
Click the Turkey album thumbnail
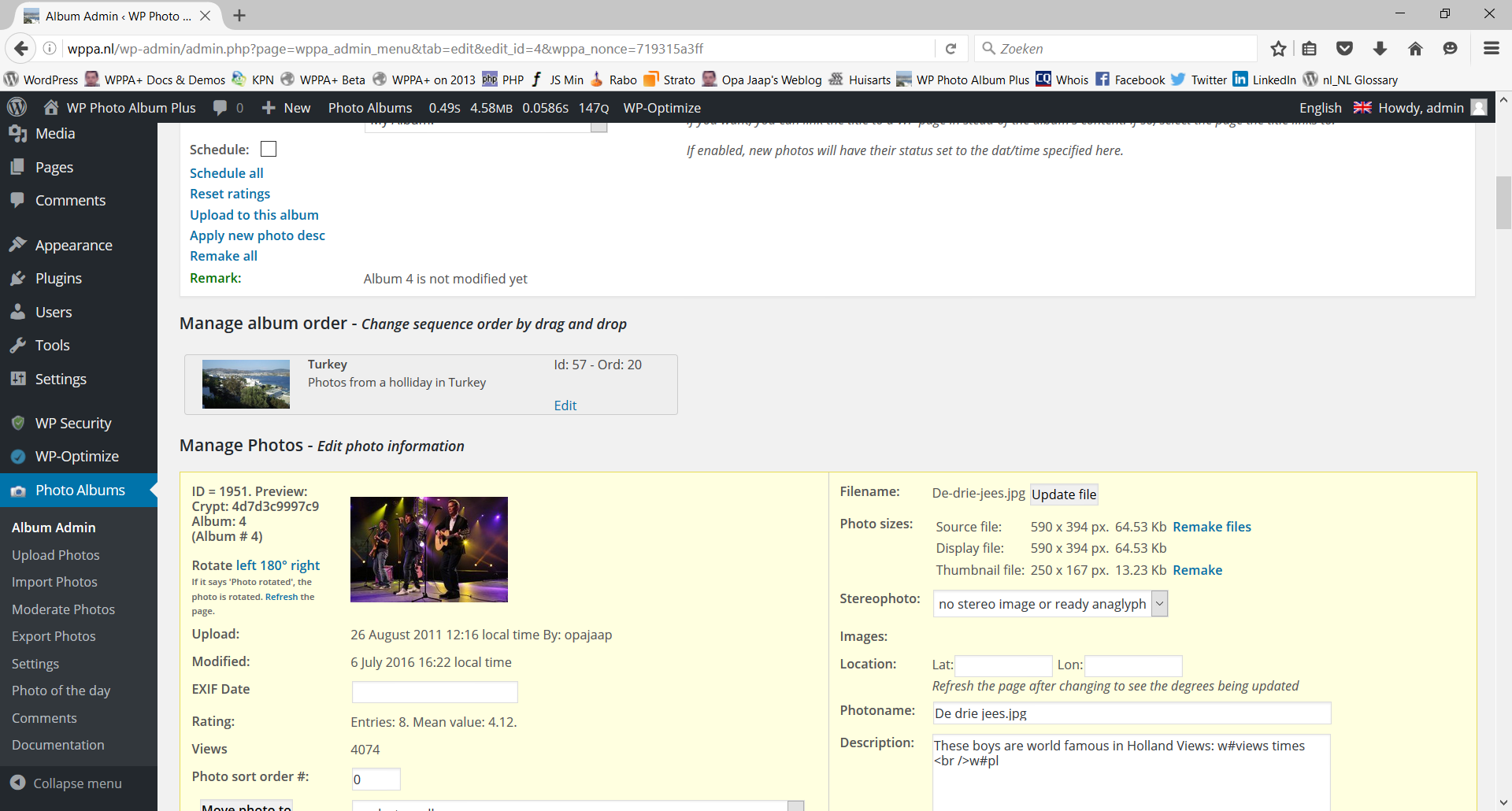246,384
